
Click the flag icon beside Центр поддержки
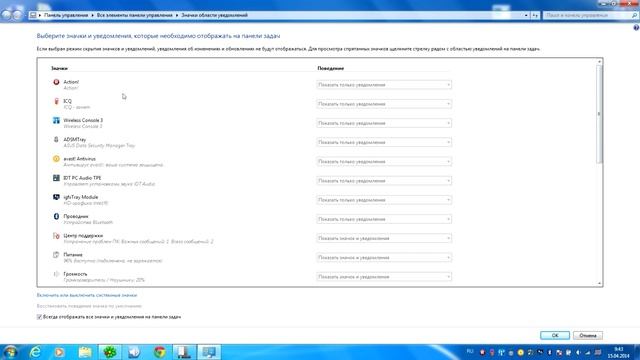tap(56, 236)
